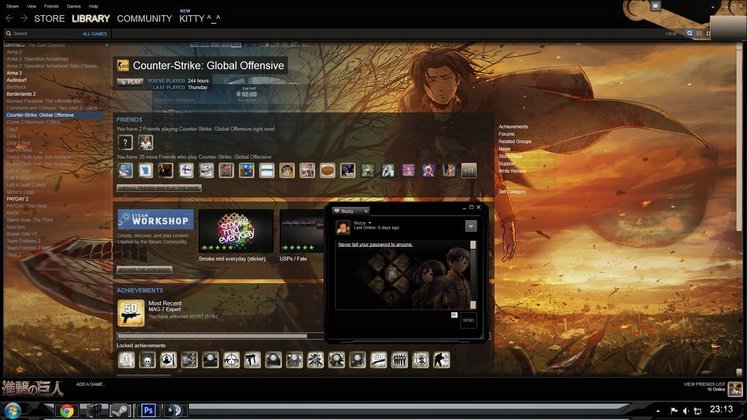Click the PLAY button for Counter-Strike
Screen dimensions: 747x420
coord(130,82)
